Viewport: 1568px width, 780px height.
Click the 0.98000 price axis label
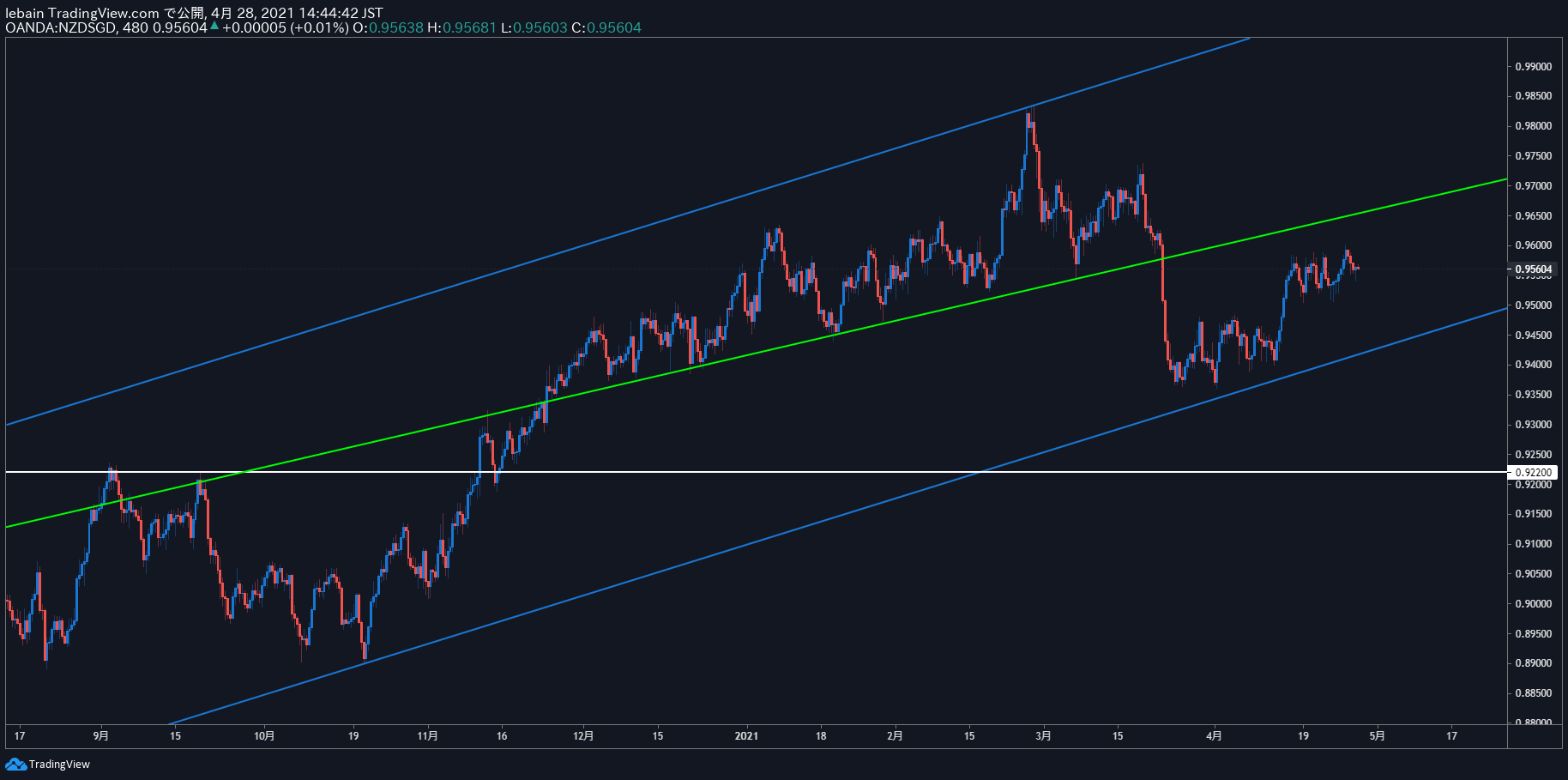[x=1533, y=126]
